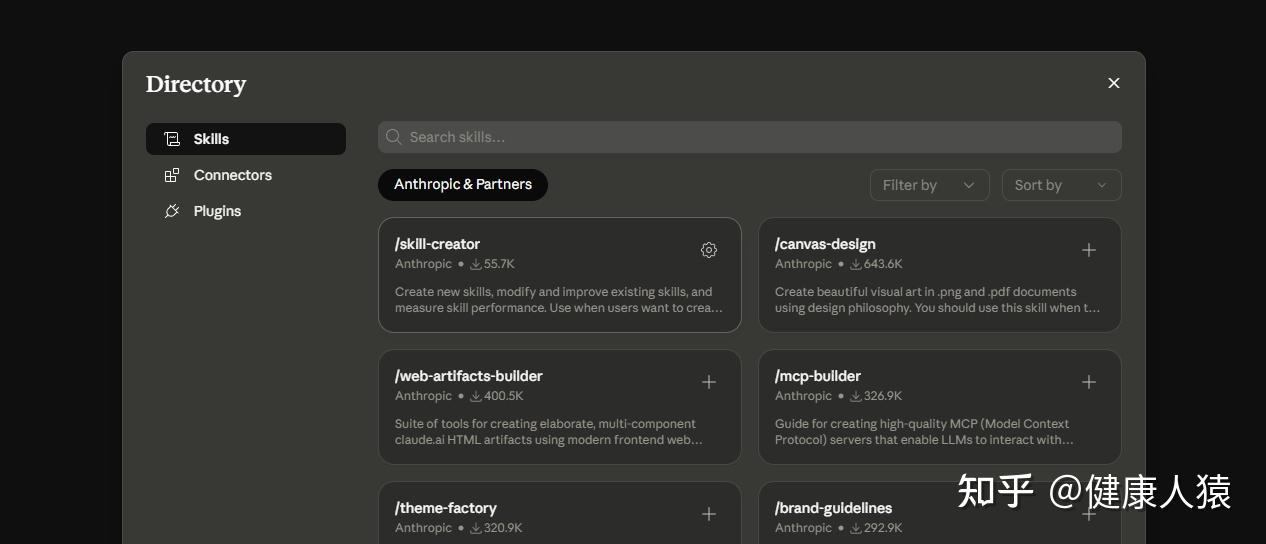Click the Skills list icon in sidebar
This screenshot has height=544, width=1266.
[x=172, y=139]
